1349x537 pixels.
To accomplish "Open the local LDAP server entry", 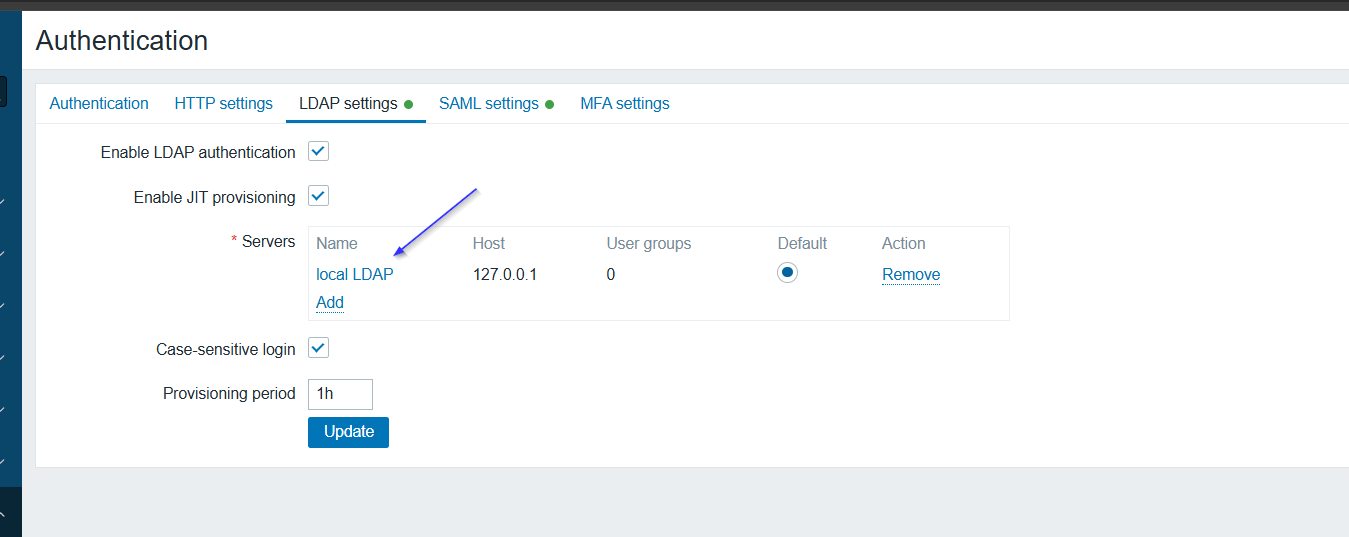I will click(355, 274).
